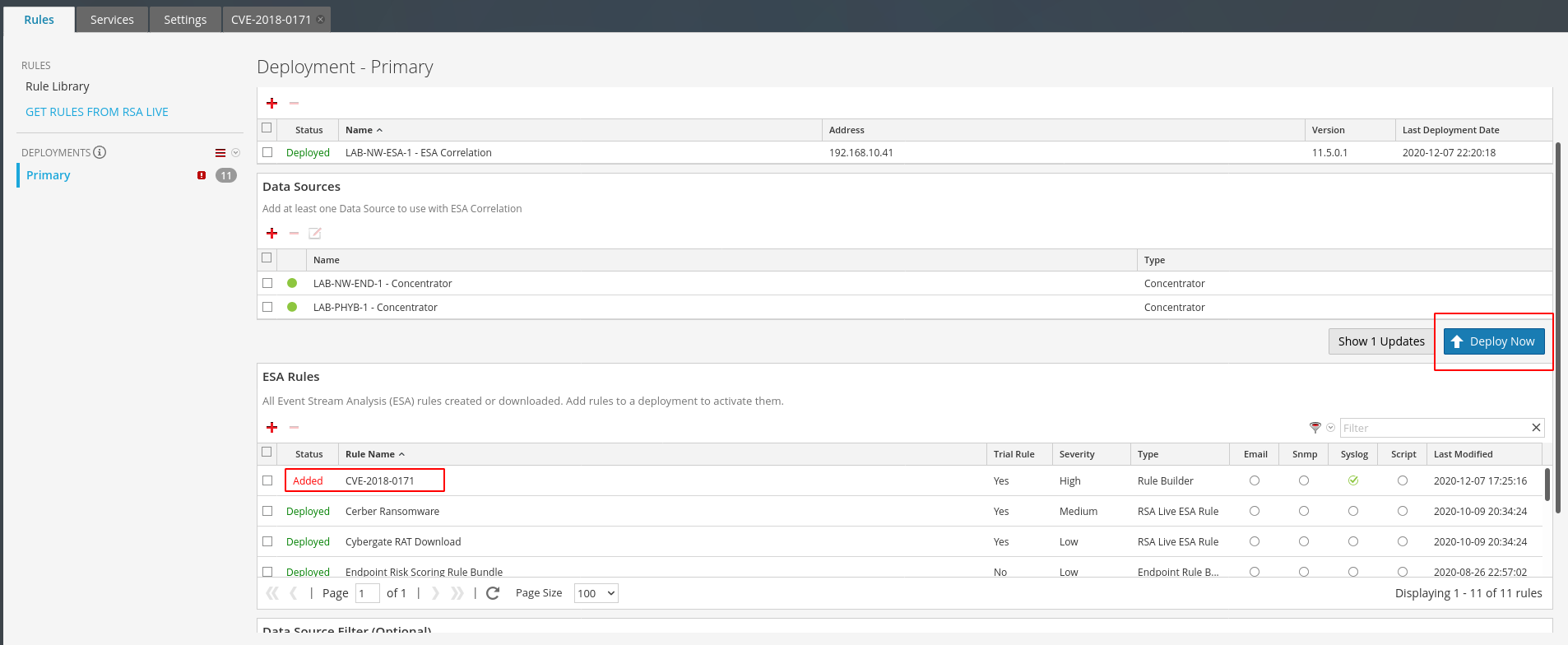Clear the rules filter with the X icon

coord(1535,428)
